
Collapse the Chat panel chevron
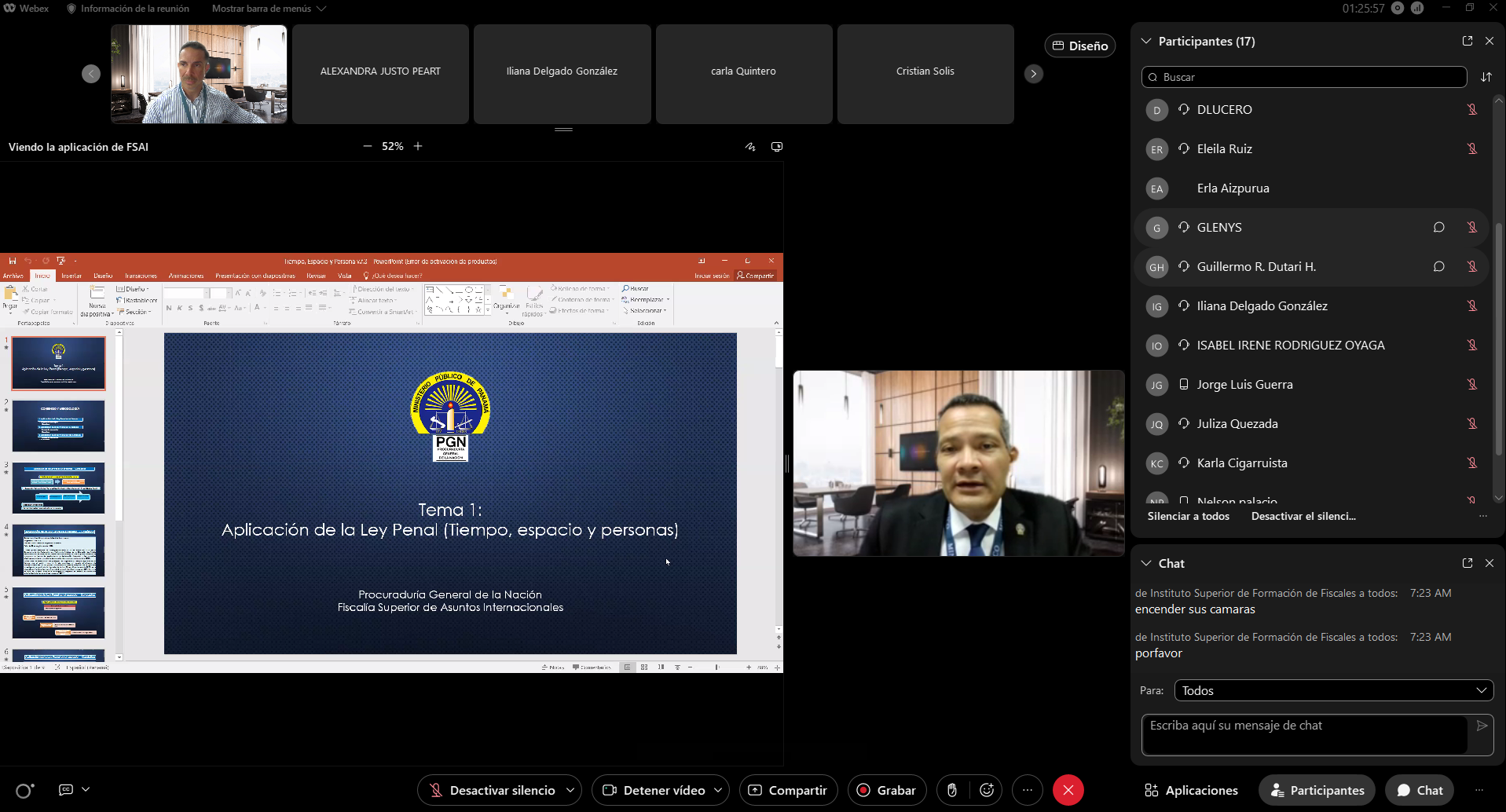click(x=1146, y=563)
